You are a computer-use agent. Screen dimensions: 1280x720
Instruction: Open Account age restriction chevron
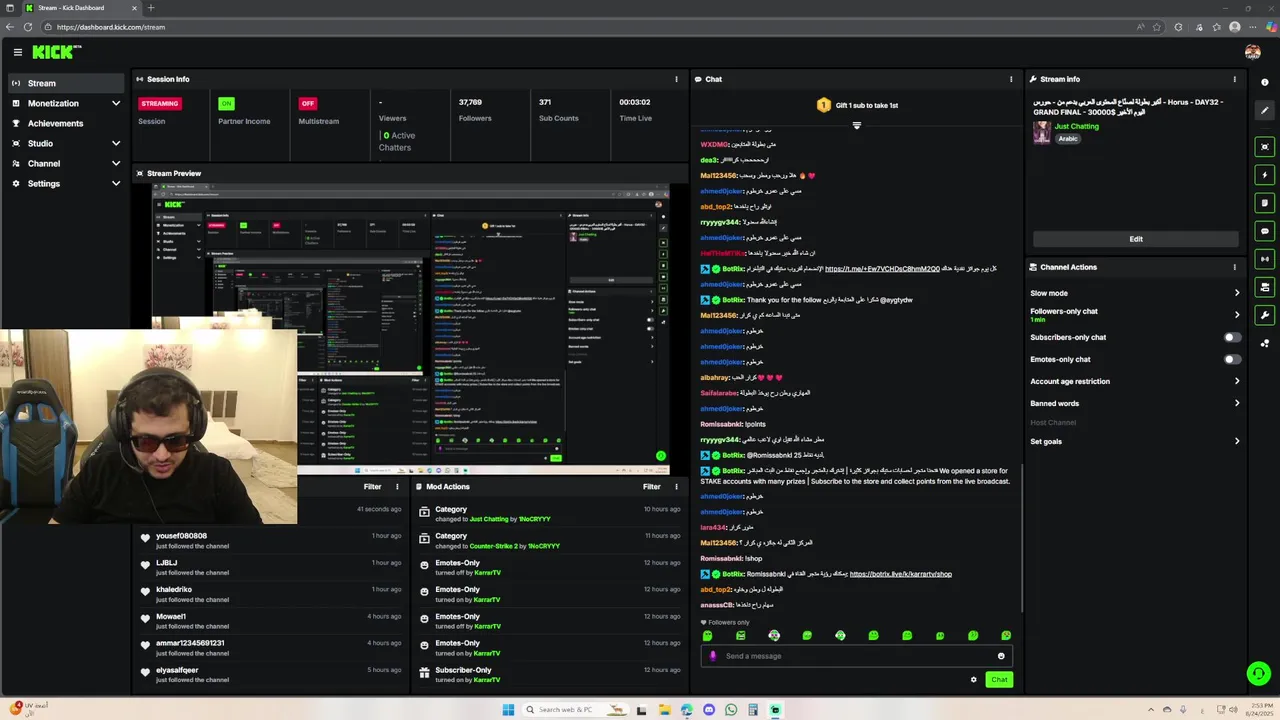tap(1236, 381)
